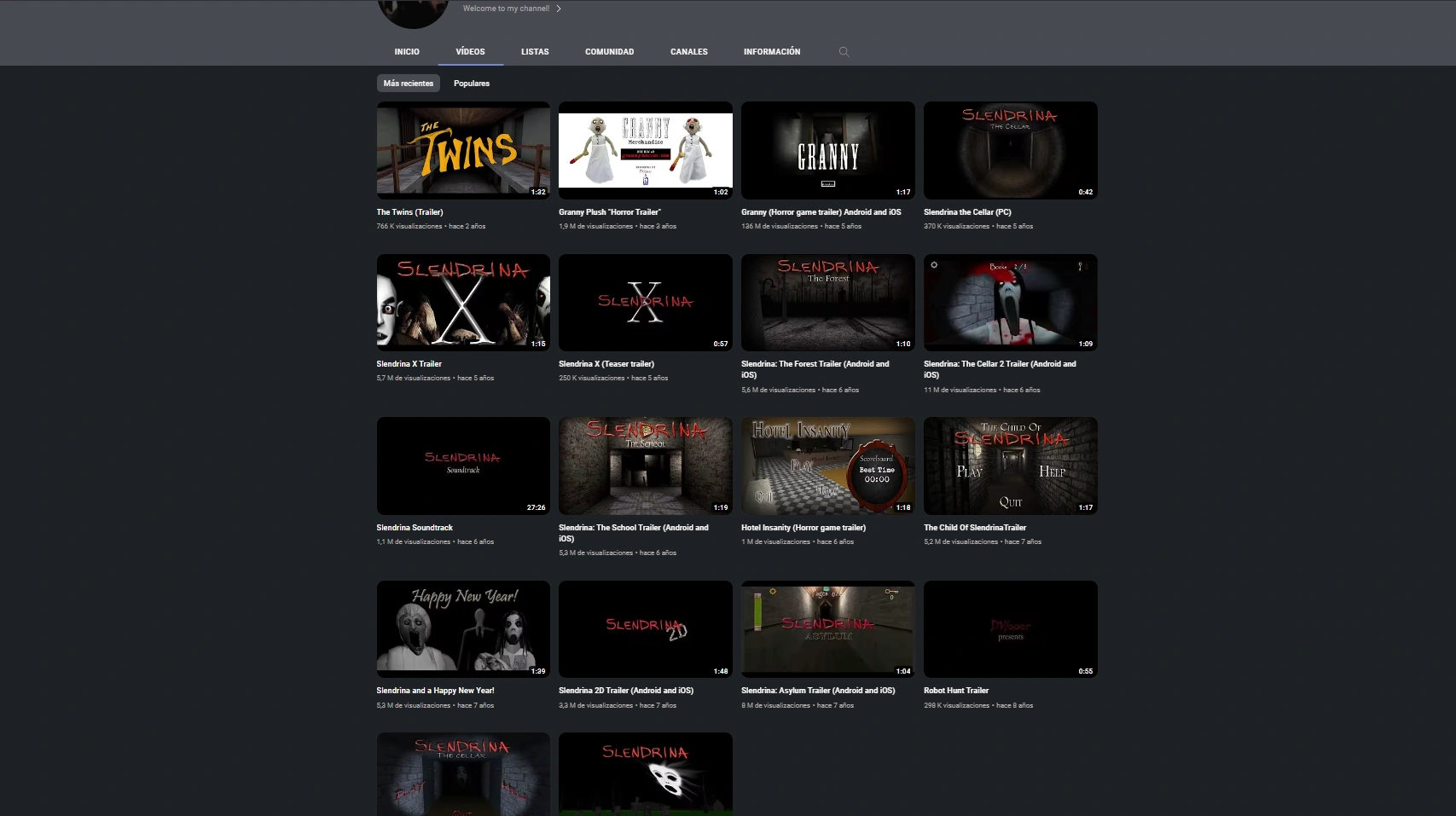Play the Slendrina Soundtrack video
The height and width of the screenshot is (816, 1456).
[x=462, y=466]
